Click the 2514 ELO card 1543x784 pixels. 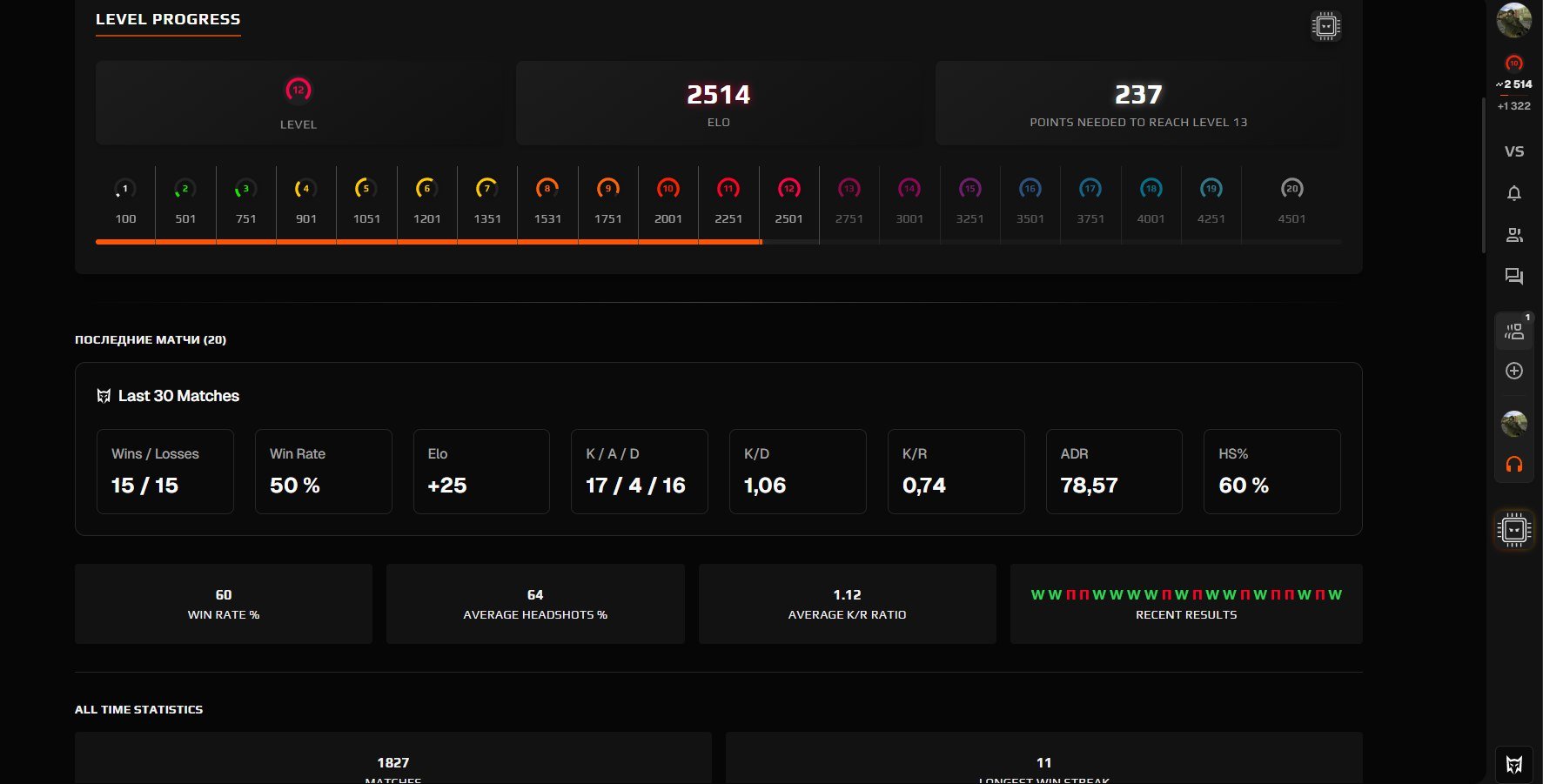point(719,104)
